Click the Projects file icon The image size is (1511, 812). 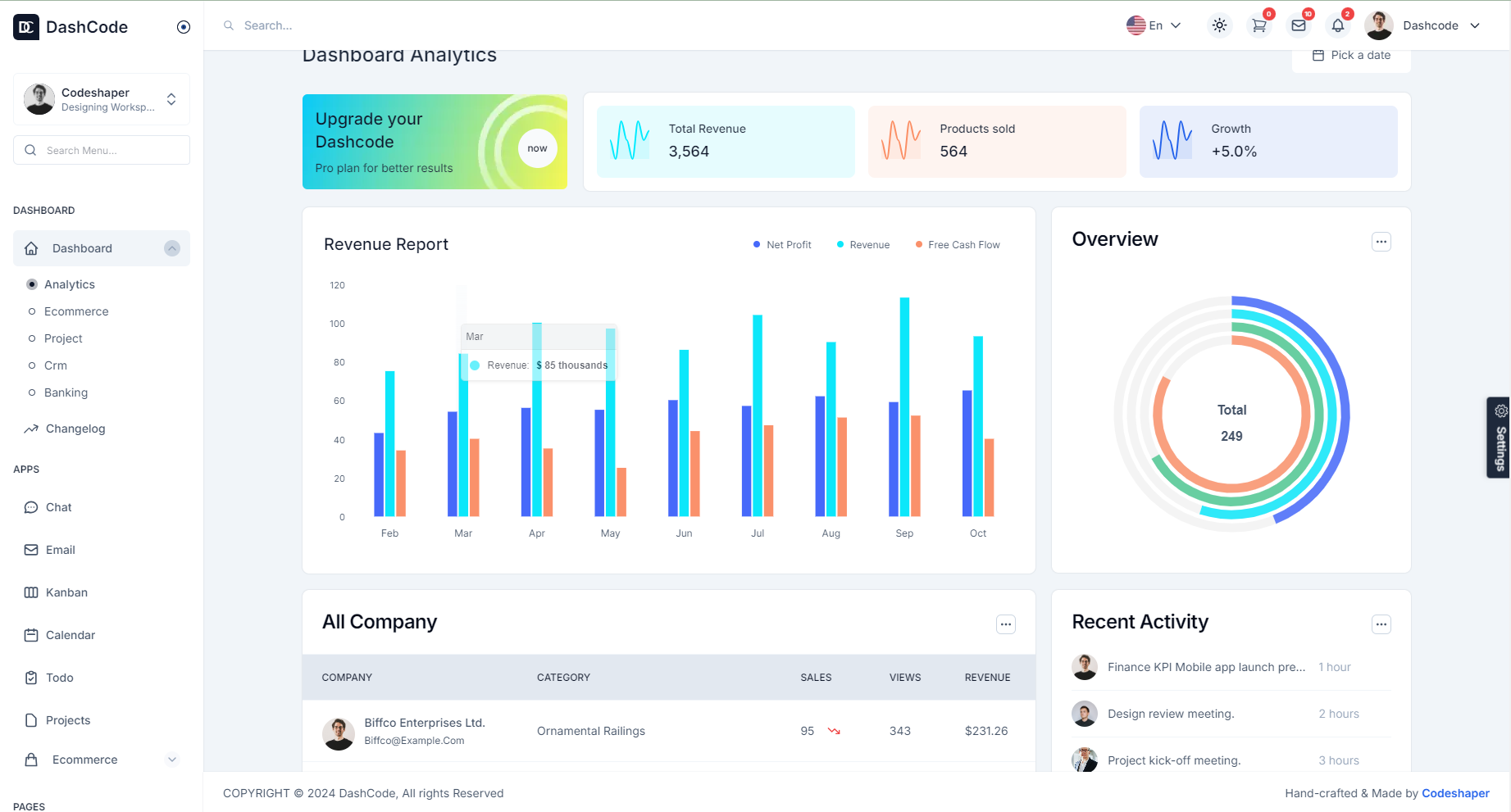(x=31, y=720)
